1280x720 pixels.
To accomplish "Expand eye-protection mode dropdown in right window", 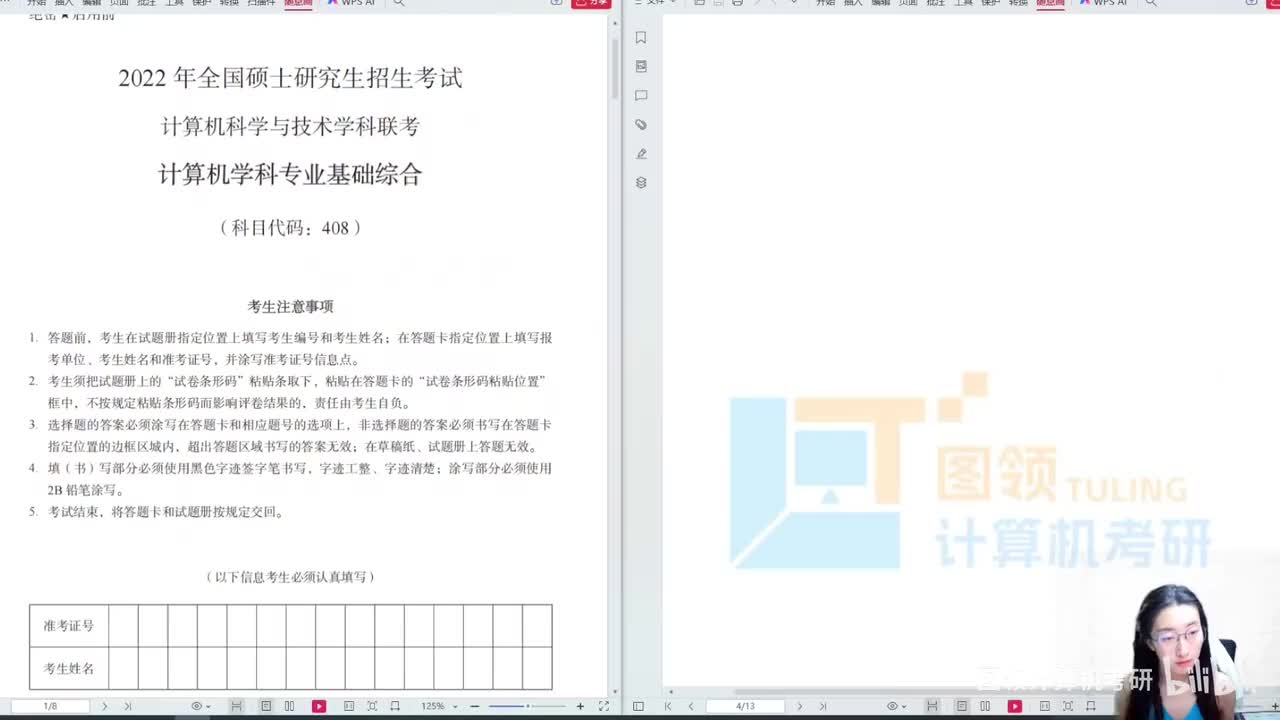I will tap(904, 707).
